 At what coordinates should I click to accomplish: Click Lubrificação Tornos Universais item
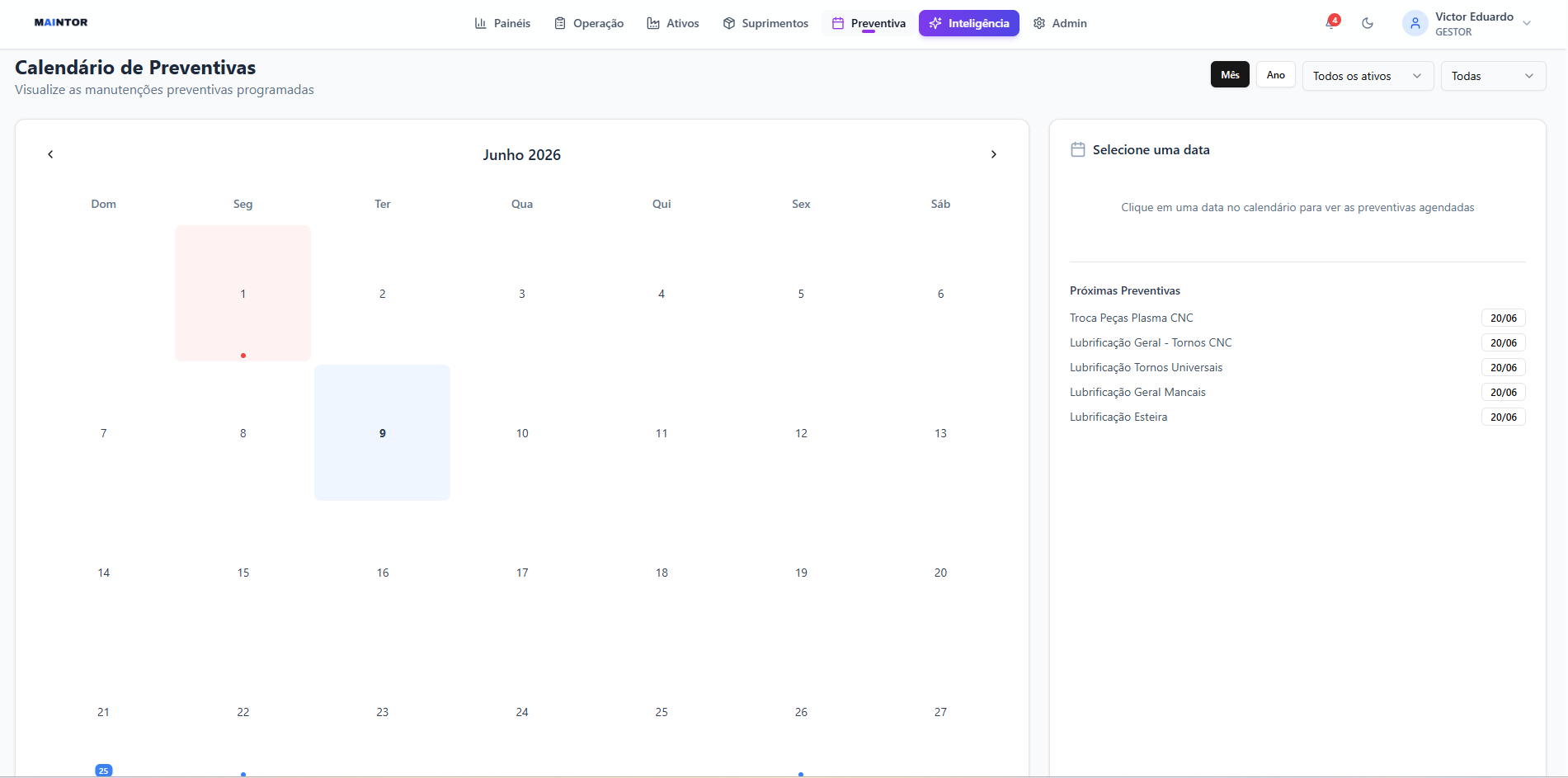coord(1146,367)
